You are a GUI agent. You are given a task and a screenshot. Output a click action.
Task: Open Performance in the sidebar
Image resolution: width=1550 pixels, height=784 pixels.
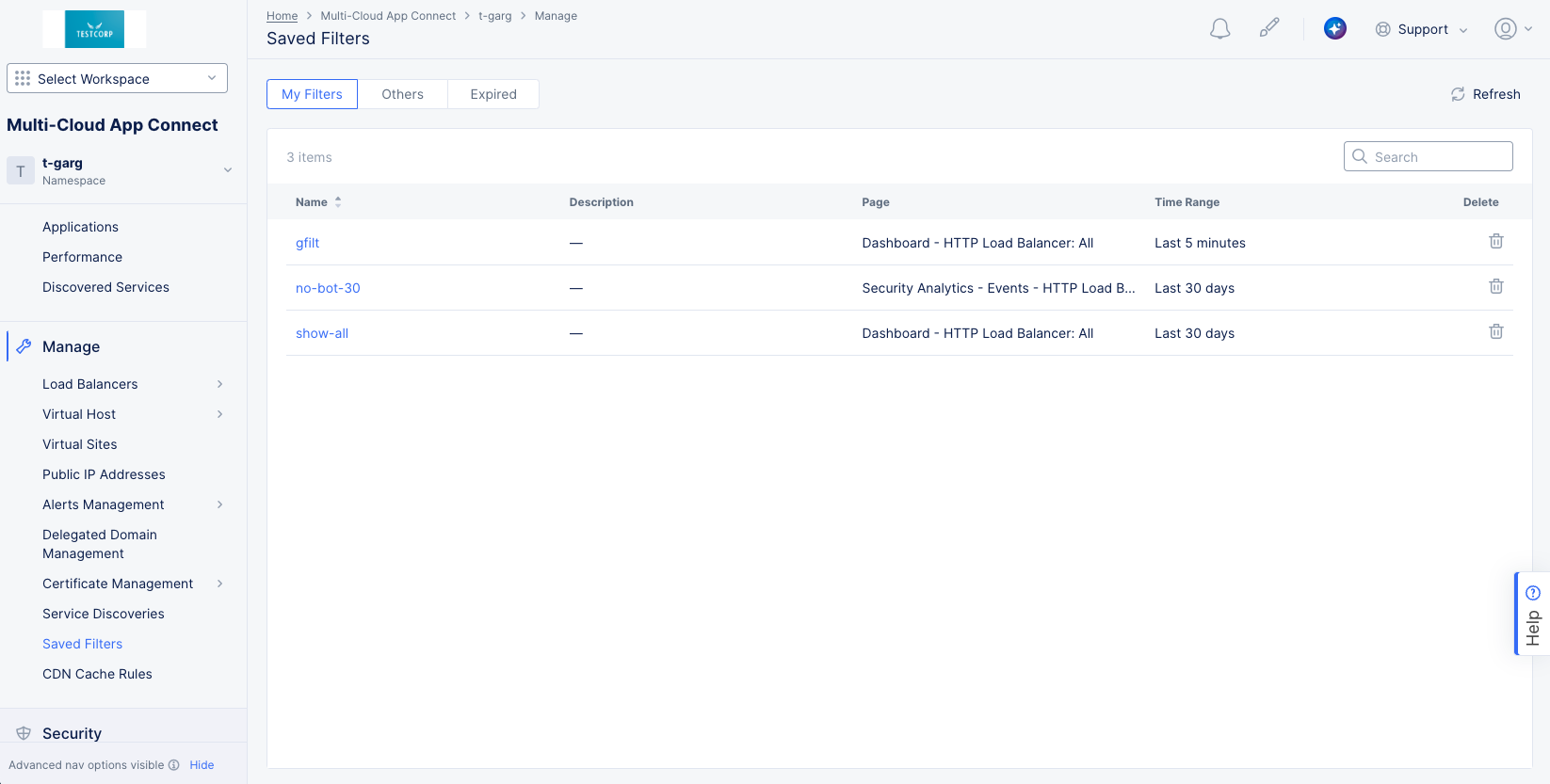click(82, 257)
